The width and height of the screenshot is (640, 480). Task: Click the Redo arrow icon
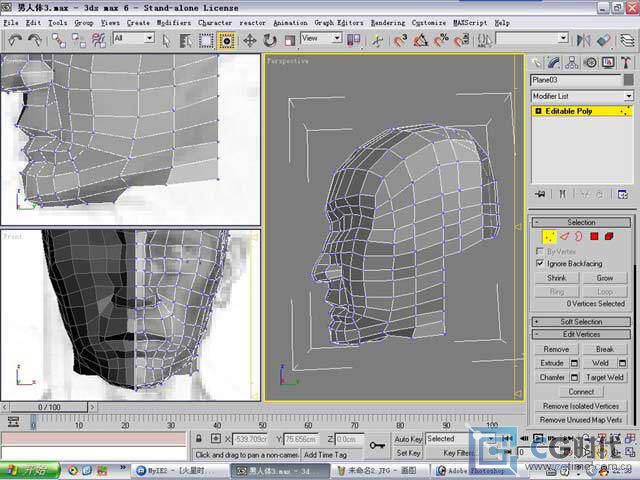coord(35,40)
